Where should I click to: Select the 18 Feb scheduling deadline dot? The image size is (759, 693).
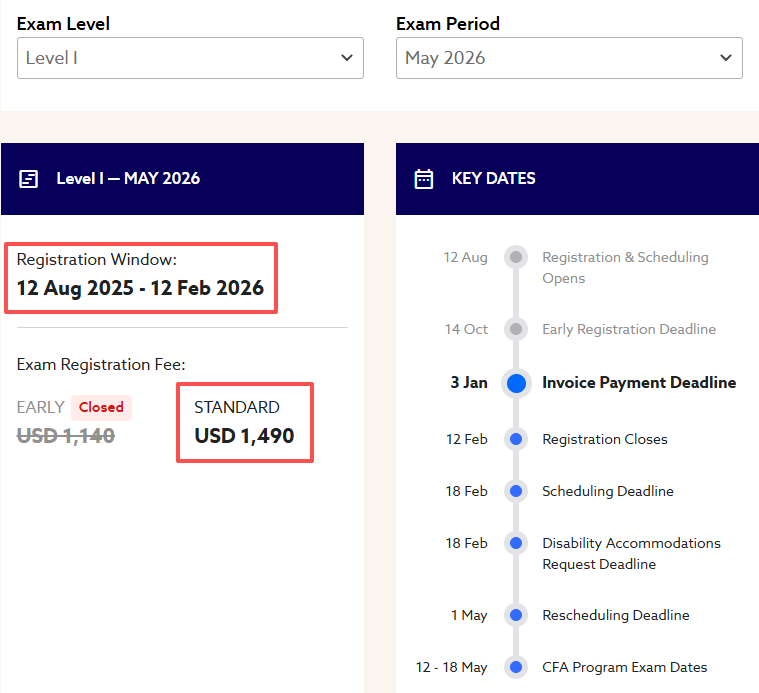point(516,491)
